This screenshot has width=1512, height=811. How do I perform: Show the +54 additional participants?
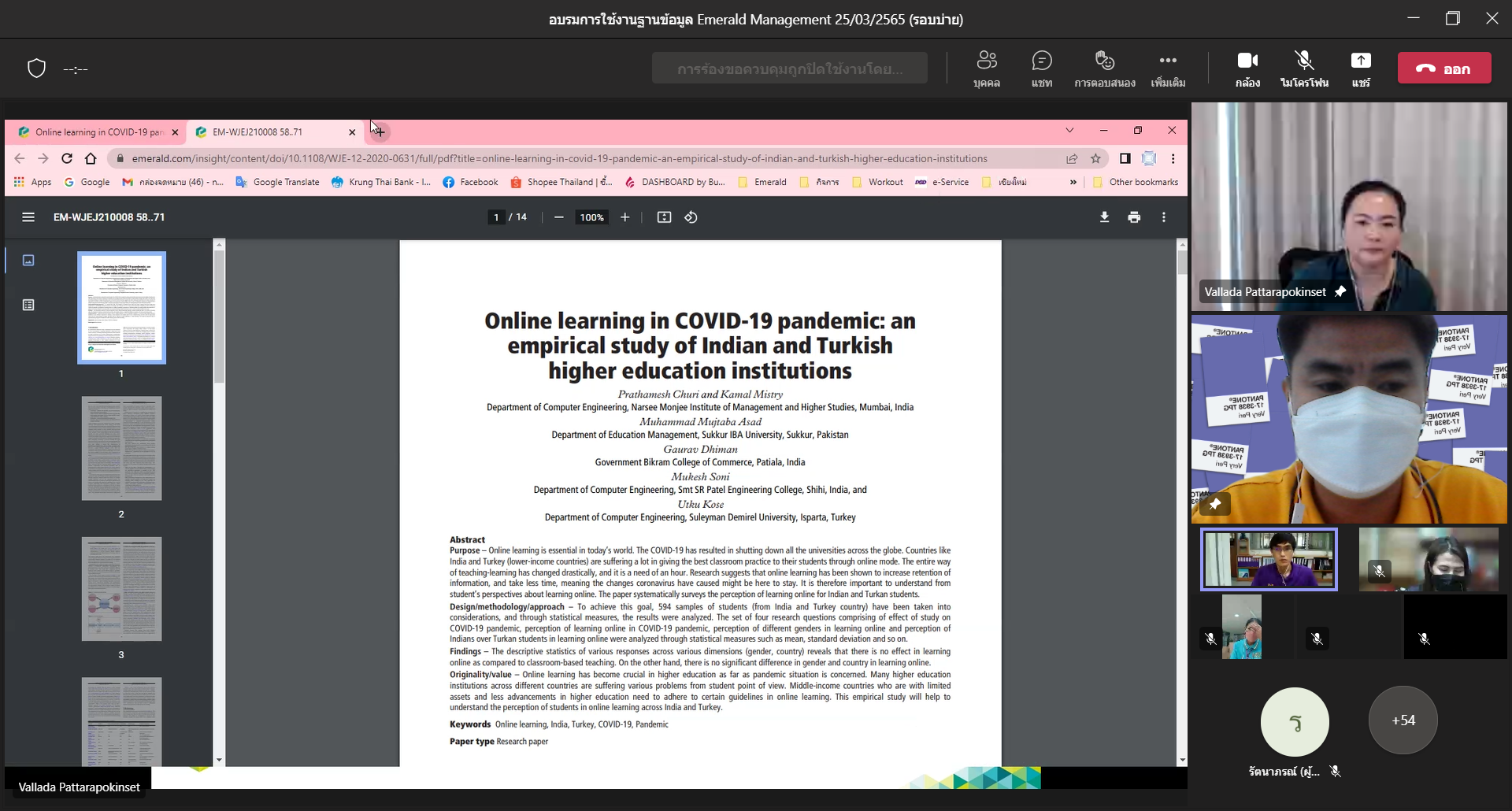pos(1403,720)
